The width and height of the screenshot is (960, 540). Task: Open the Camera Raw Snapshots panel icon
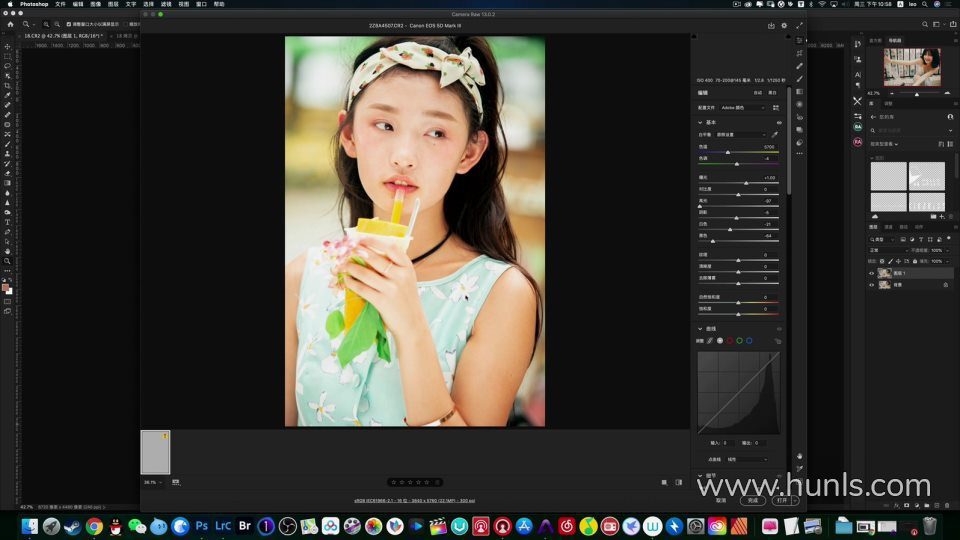click(x=800, y=130)
